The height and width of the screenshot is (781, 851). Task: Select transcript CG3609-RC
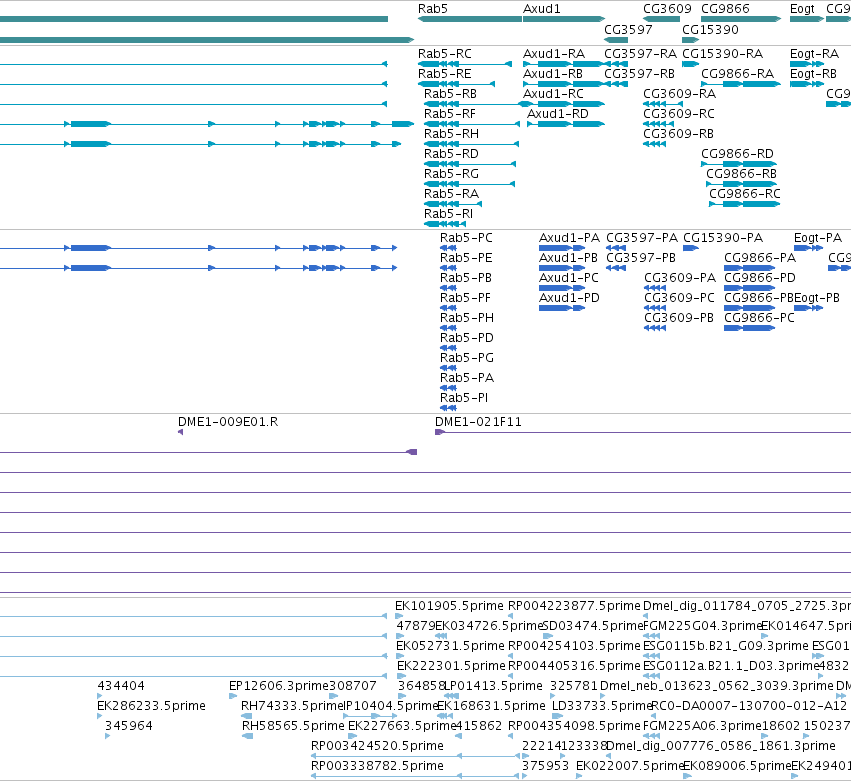pos(678,115)
